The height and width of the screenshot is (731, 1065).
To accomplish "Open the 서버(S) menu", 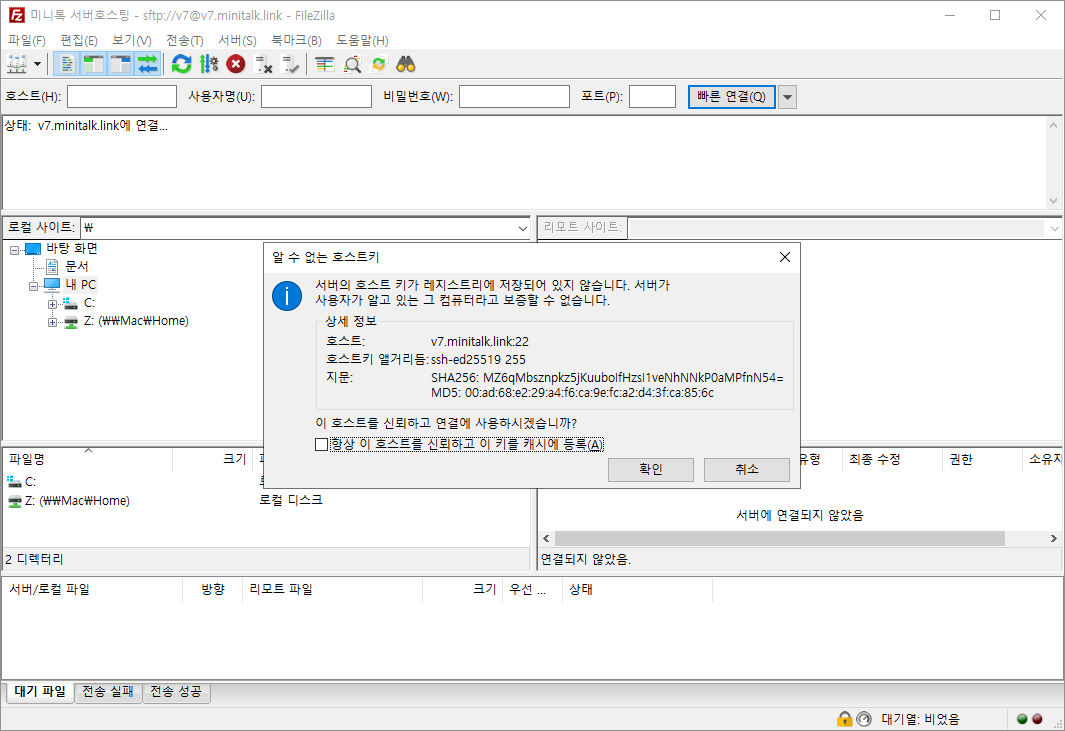I will pyautogui.click(x=237, y=40).
